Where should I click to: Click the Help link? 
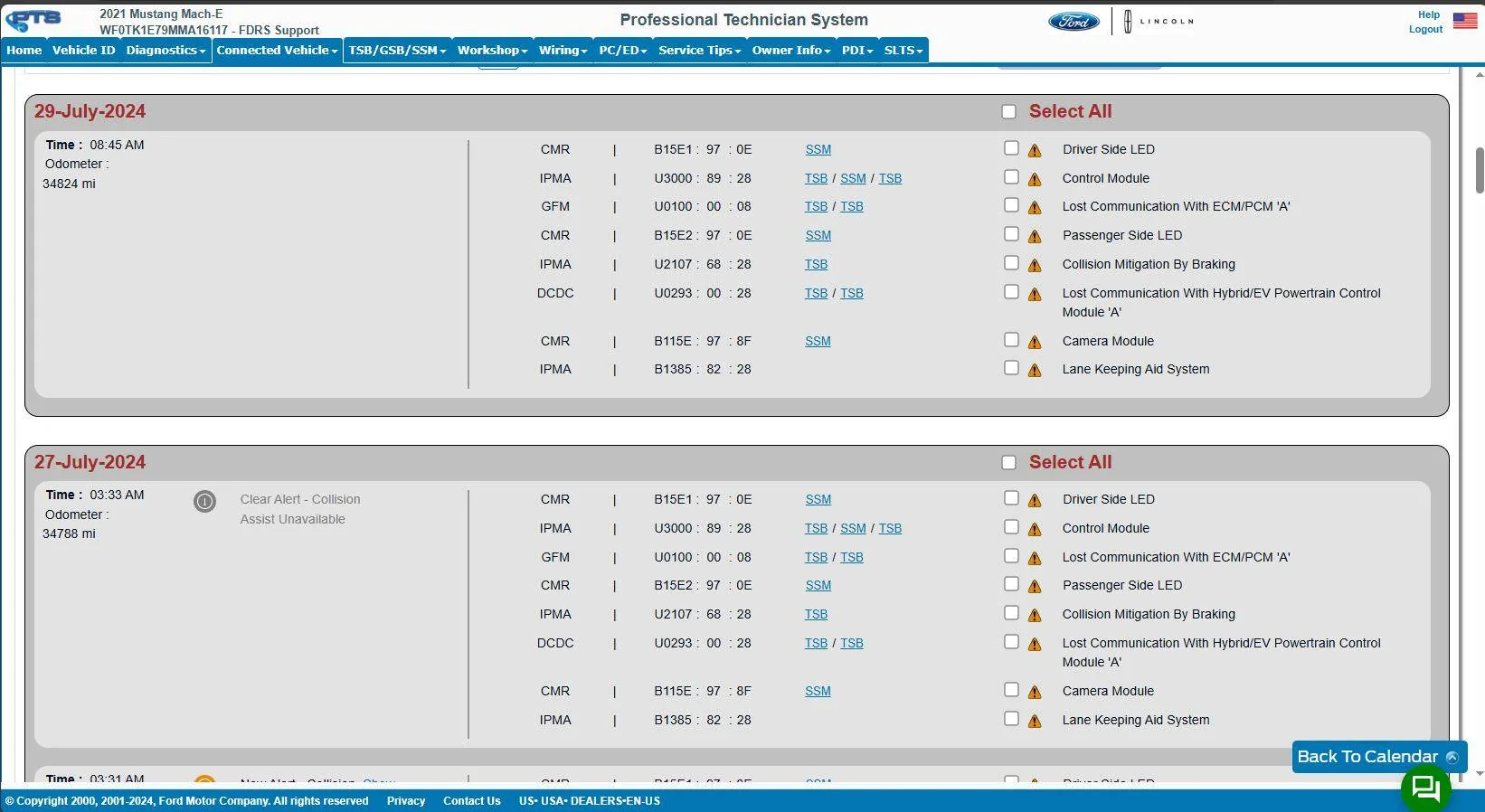point(1429,14)
